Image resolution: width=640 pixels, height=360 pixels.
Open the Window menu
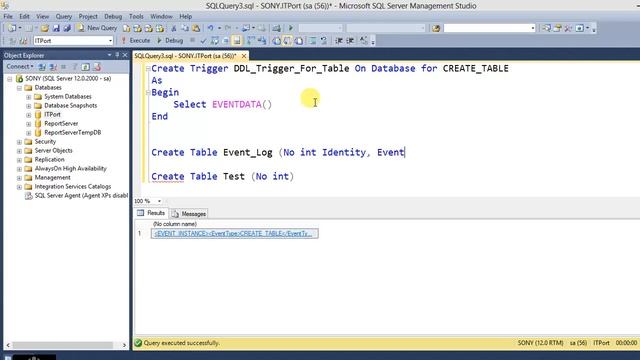coord(161,17)
